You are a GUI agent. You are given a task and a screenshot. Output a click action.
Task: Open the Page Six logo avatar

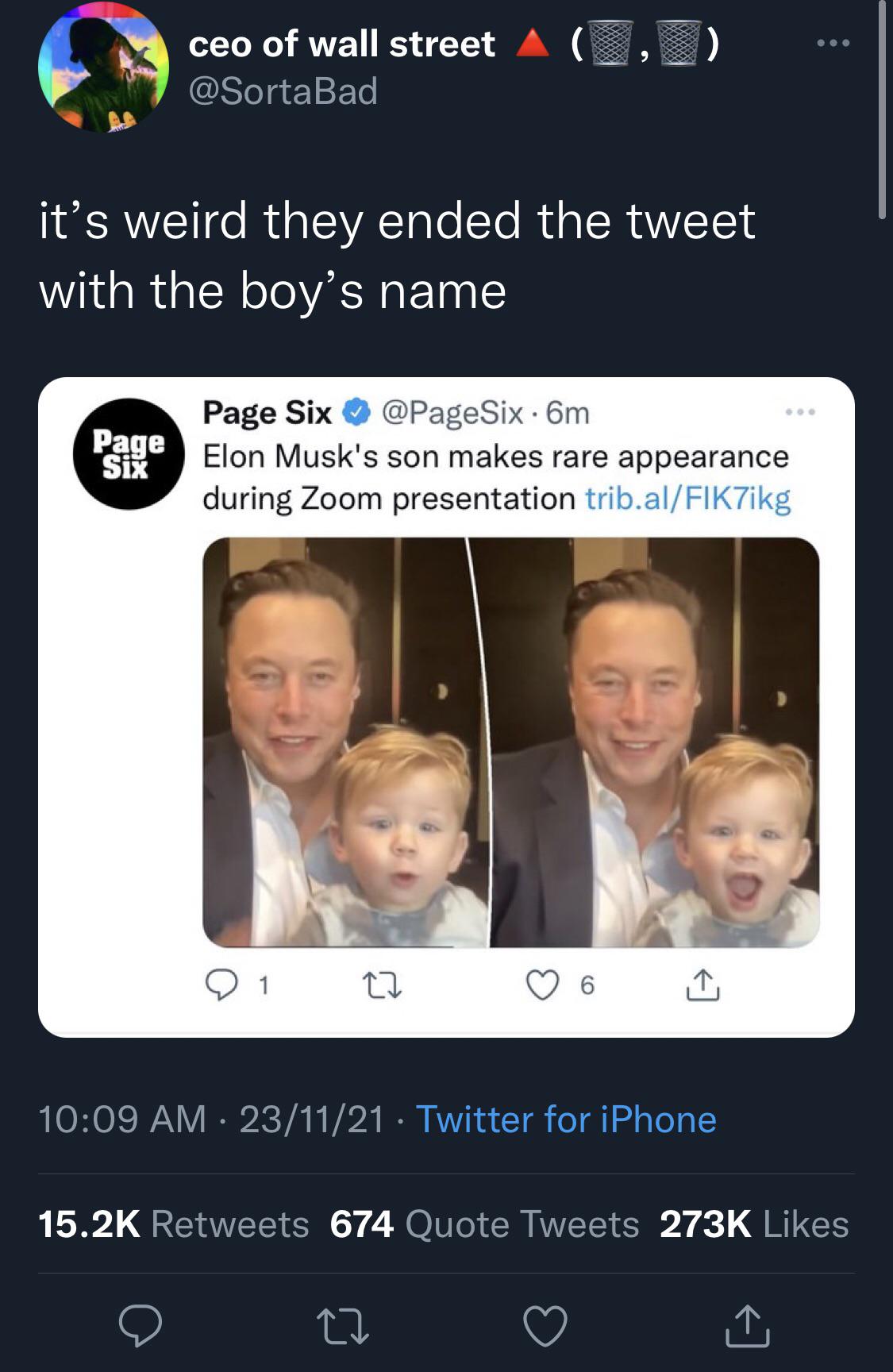point(129,453)
